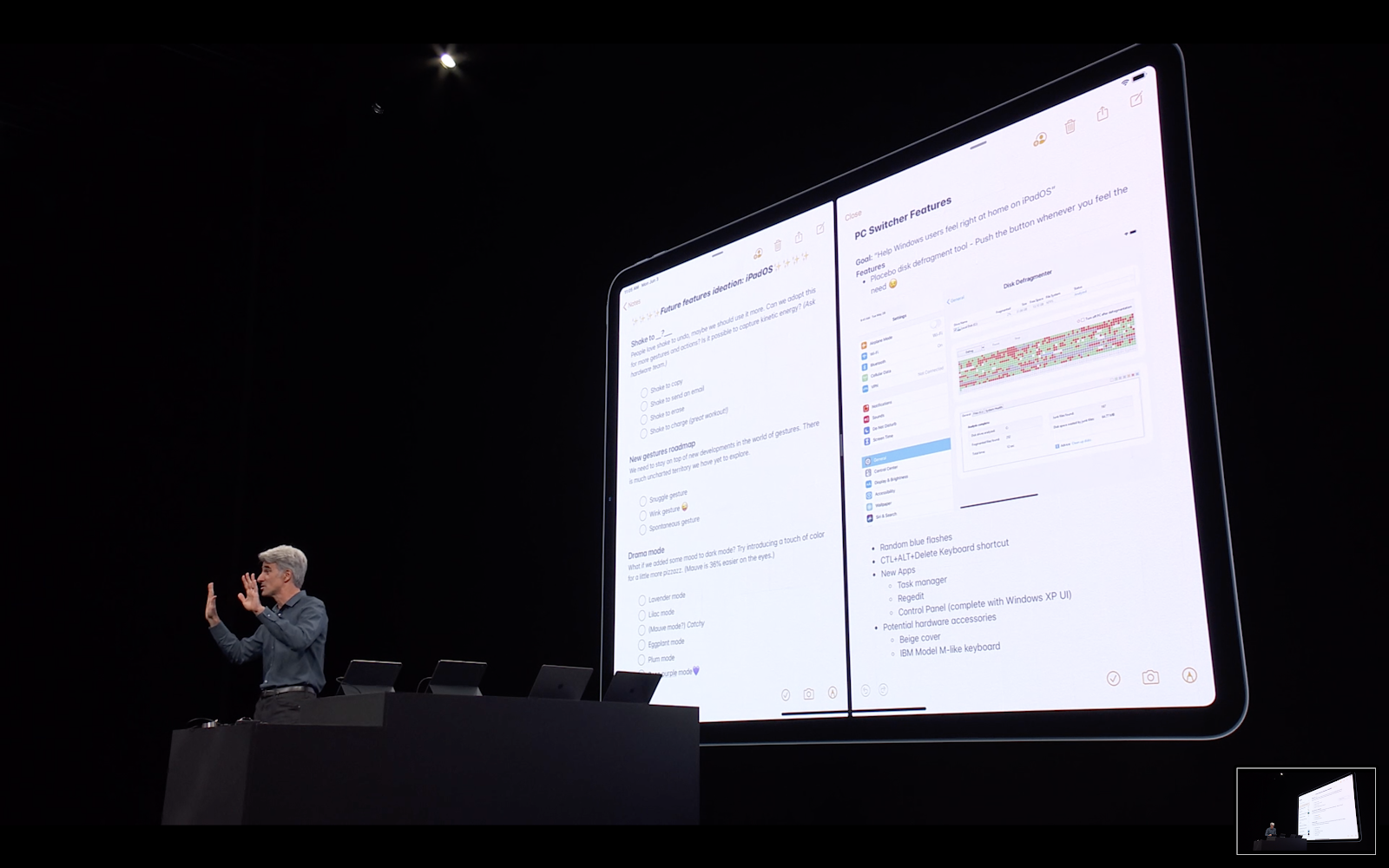The width and height of the screenshot is (1389, 868).
Task: Tap the share icon in left note
Action: 799,237
